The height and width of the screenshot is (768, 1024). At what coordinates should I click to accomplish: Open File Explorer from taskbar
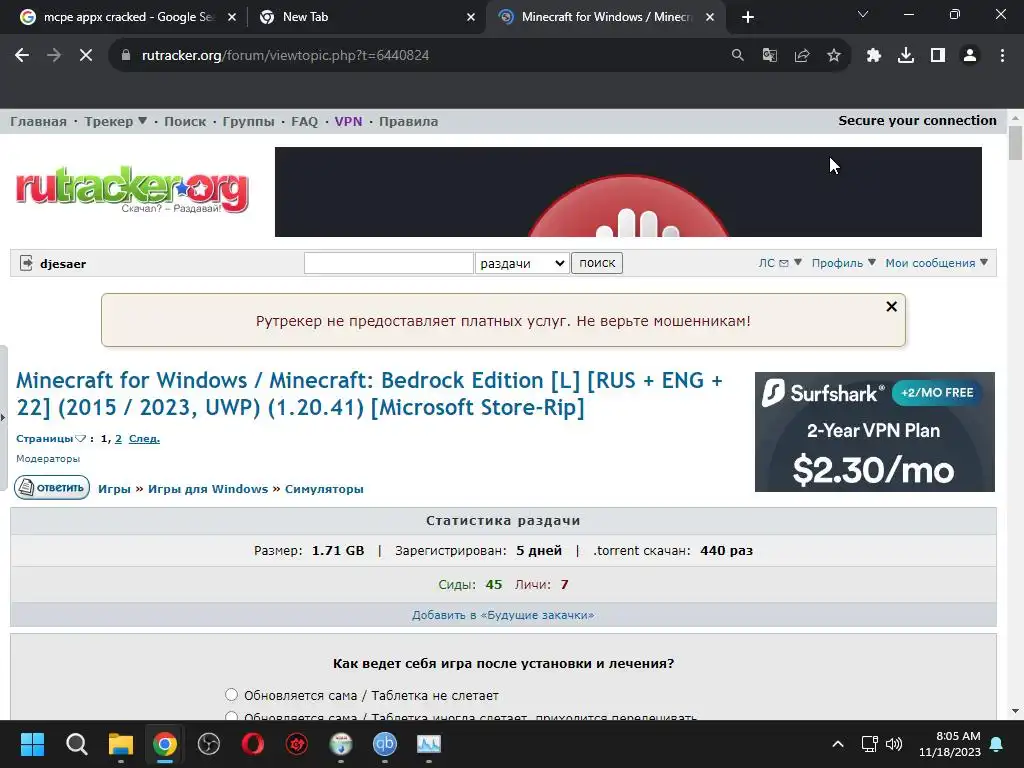(x=121, y=744)
